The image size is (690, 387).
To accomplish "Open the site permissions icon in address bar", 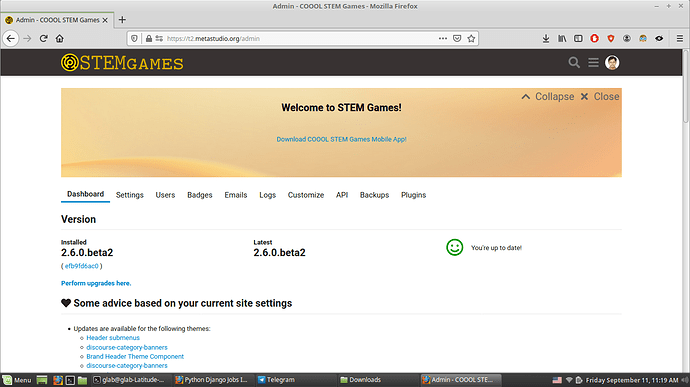I will click(159, 39).
